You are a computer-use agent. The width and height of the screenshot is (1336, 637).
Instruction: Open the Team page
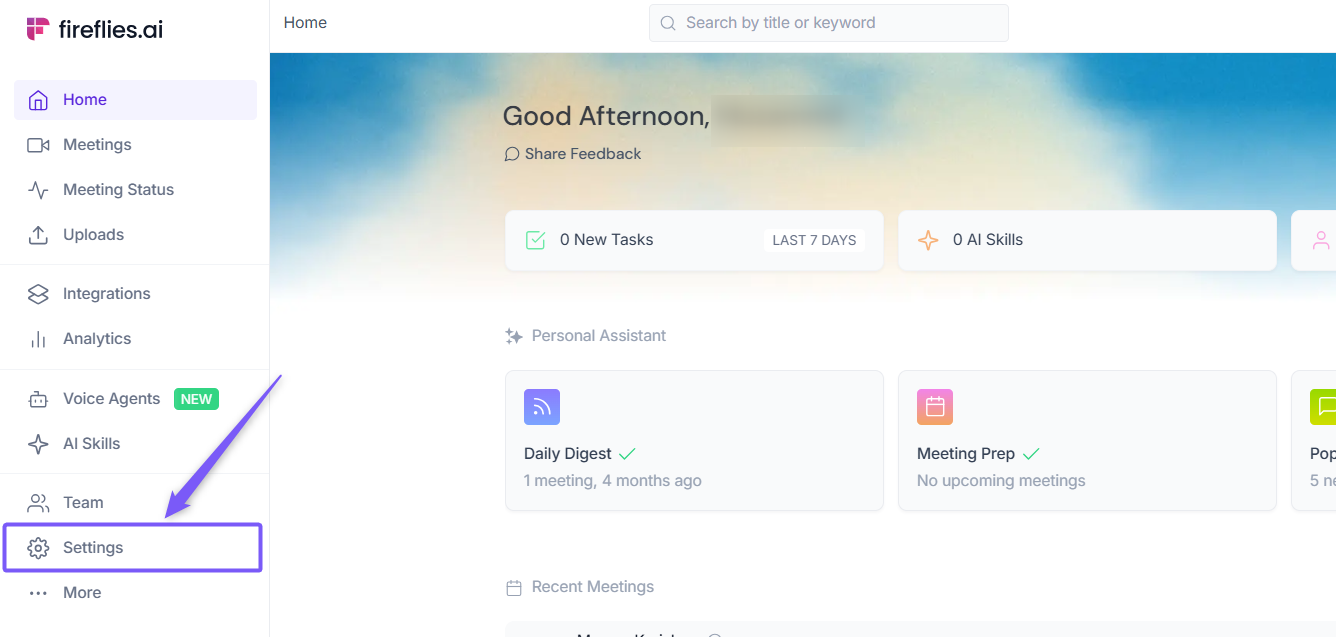(135, 503)
